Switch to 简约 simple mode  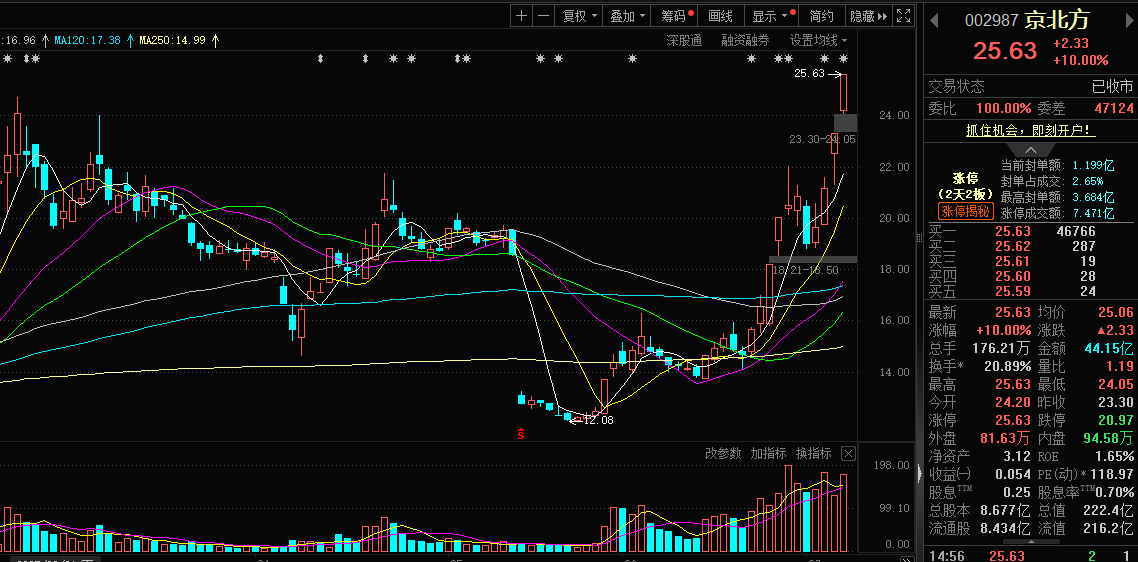pos(823,16)
